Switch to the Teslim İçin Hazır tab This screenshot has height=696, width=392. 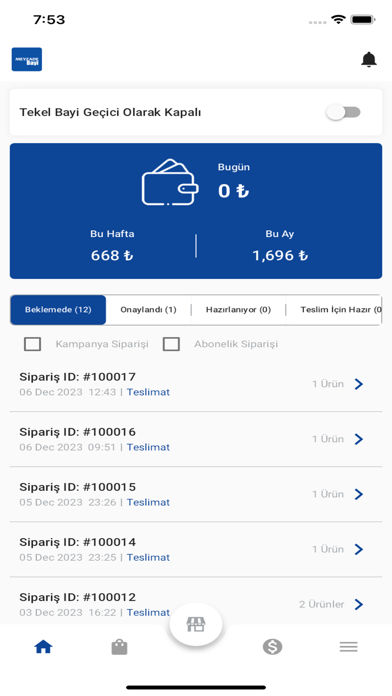pyautogui.click(x=334, y=310)
